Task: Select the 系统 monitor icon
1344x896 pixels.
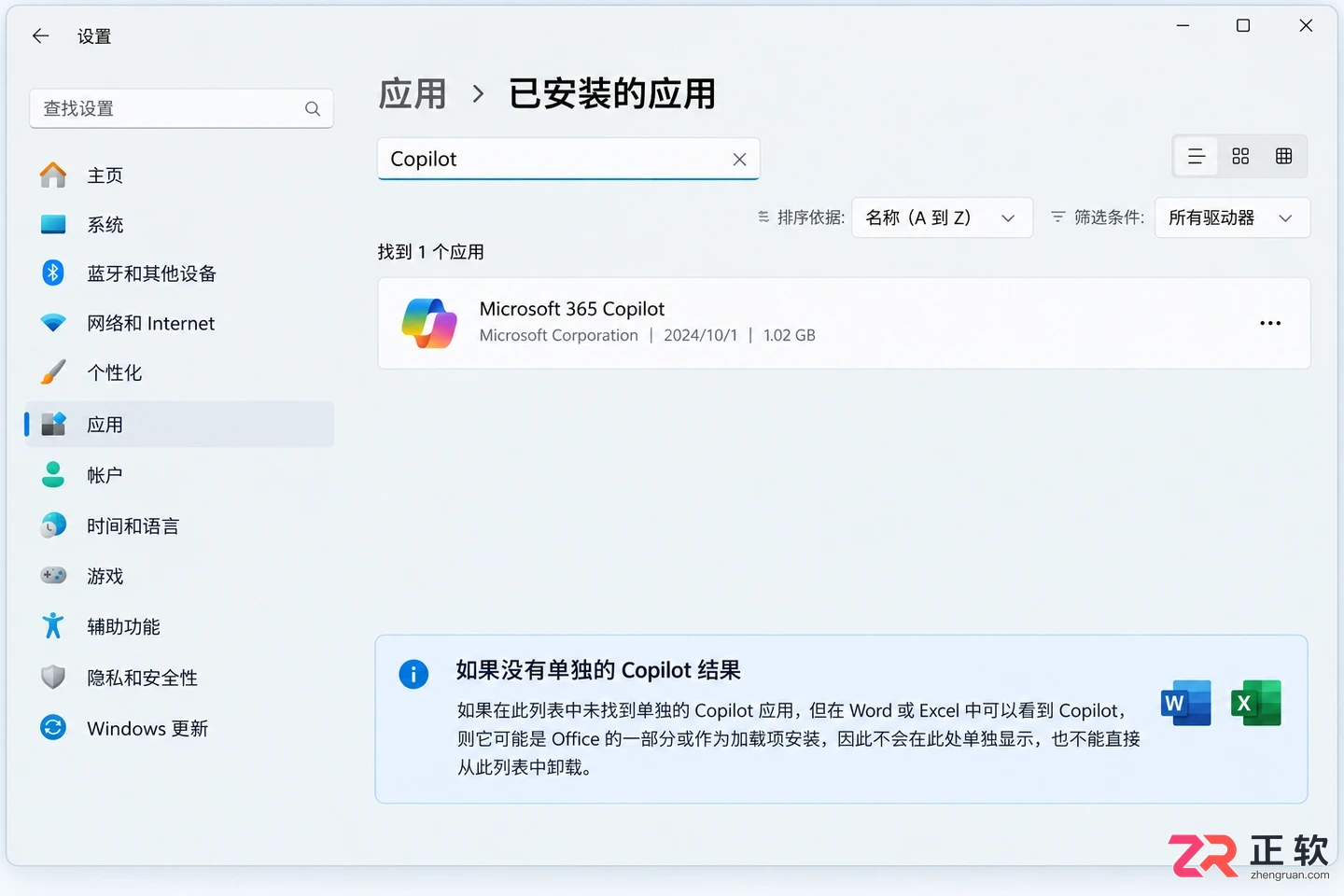Action: click(53, 225)
